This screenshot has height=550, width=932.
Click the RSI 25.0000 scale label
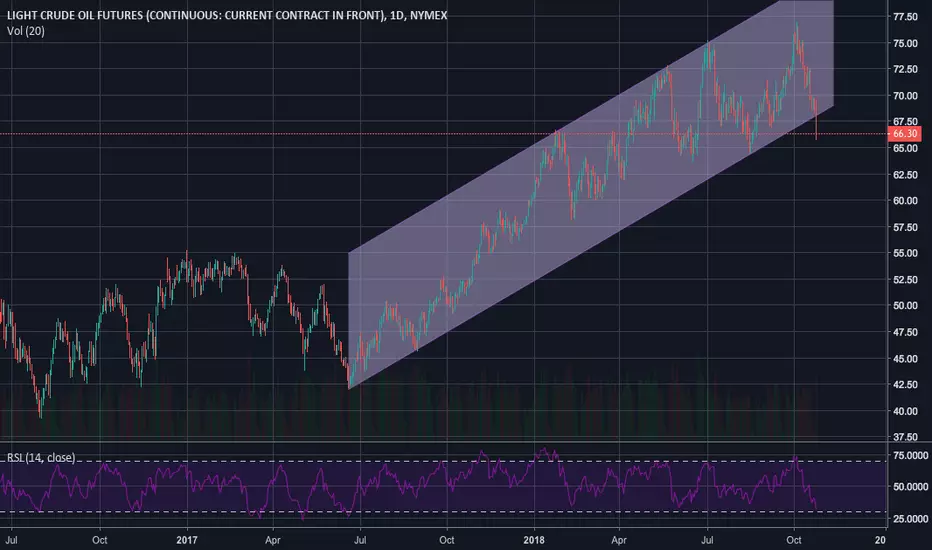(x=911, y=518)
